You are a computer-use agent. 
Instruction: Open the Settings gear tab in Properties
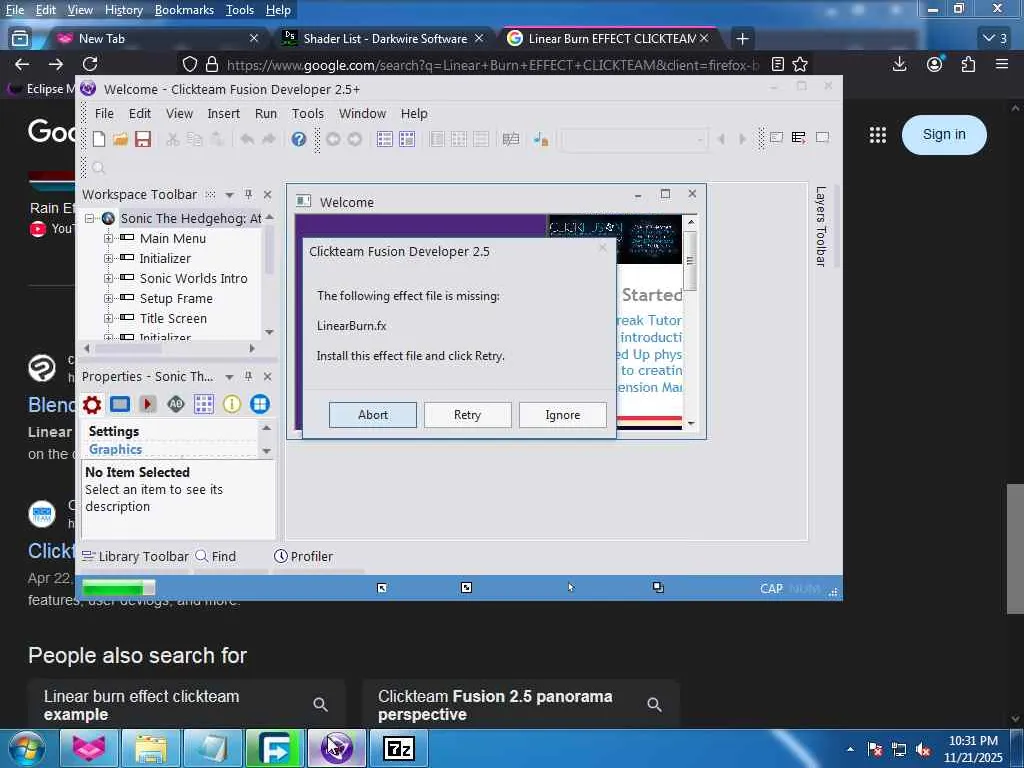92,404
